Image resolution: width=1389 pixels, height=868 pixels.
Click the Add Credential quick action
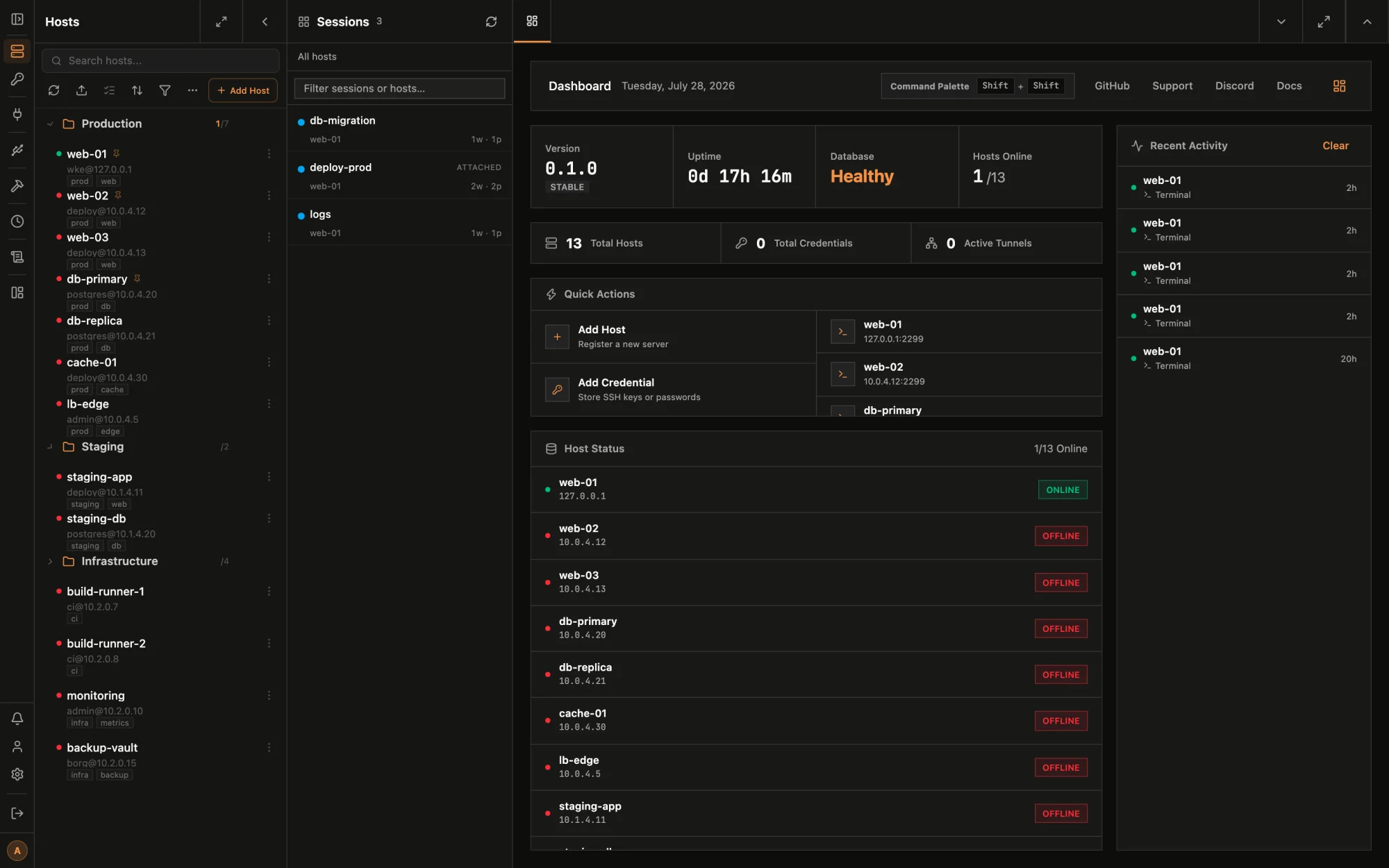[673, 390]
